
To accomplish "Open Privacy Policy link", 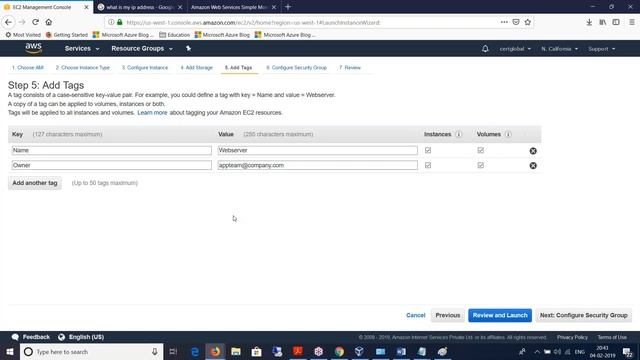I will 572,337.
